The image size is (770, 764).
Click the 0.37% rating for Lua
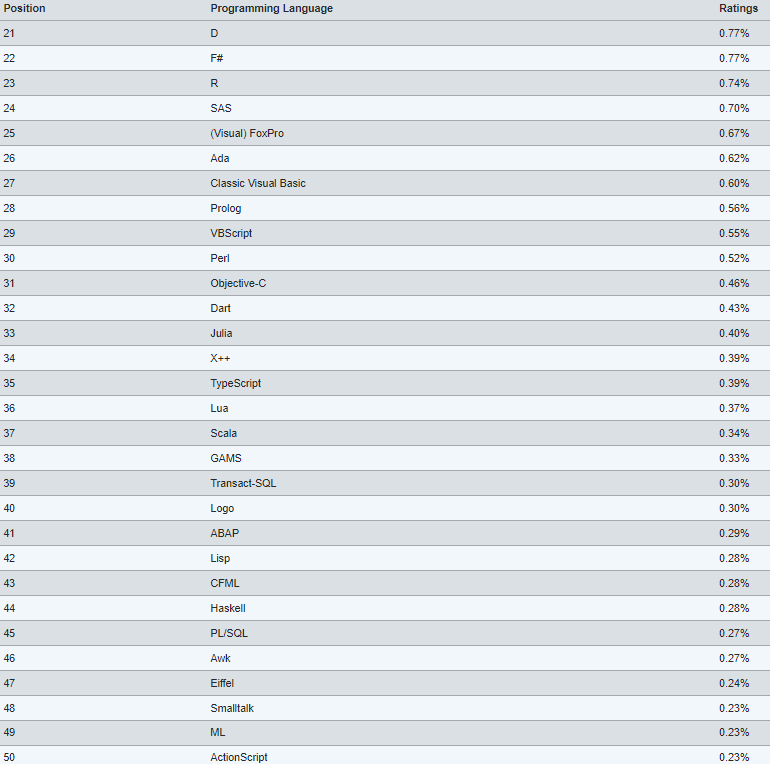pyautogui.click(x=733, y=408)
